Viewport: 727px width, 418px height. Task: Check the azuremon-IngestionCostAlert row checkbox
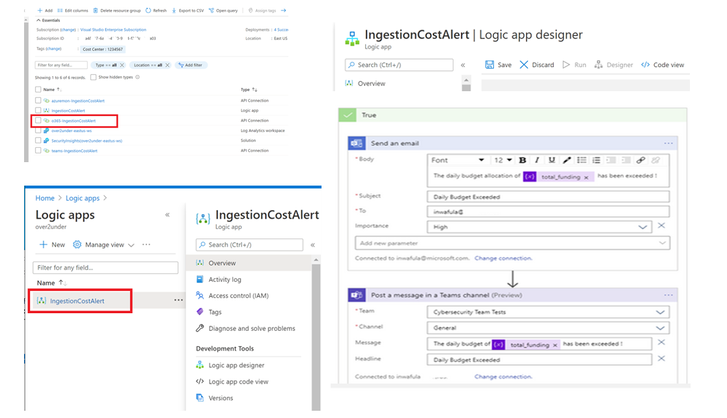click(38, 100)
